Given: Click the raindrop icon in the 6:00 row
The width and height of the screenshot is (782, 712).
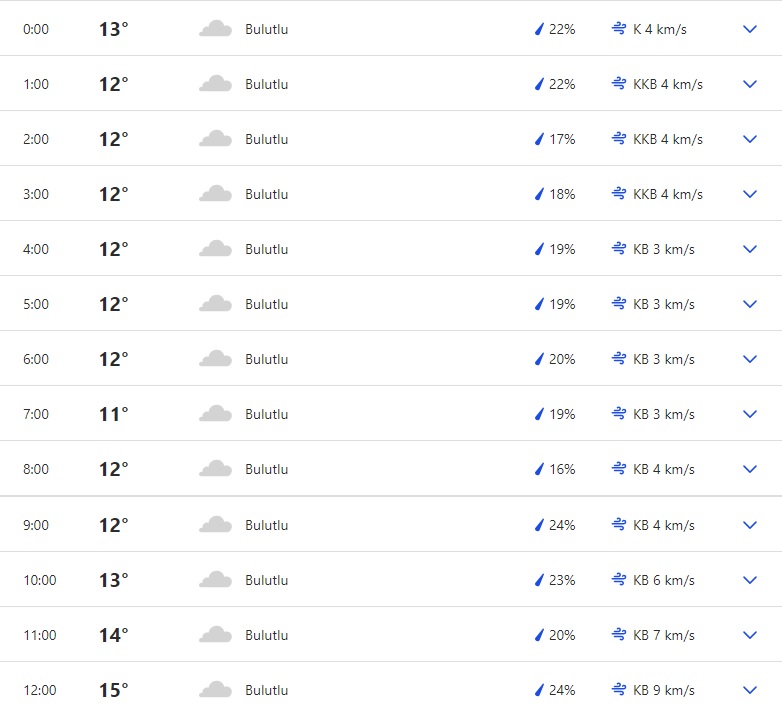Looking at the screenshot, I should [539, 359].
